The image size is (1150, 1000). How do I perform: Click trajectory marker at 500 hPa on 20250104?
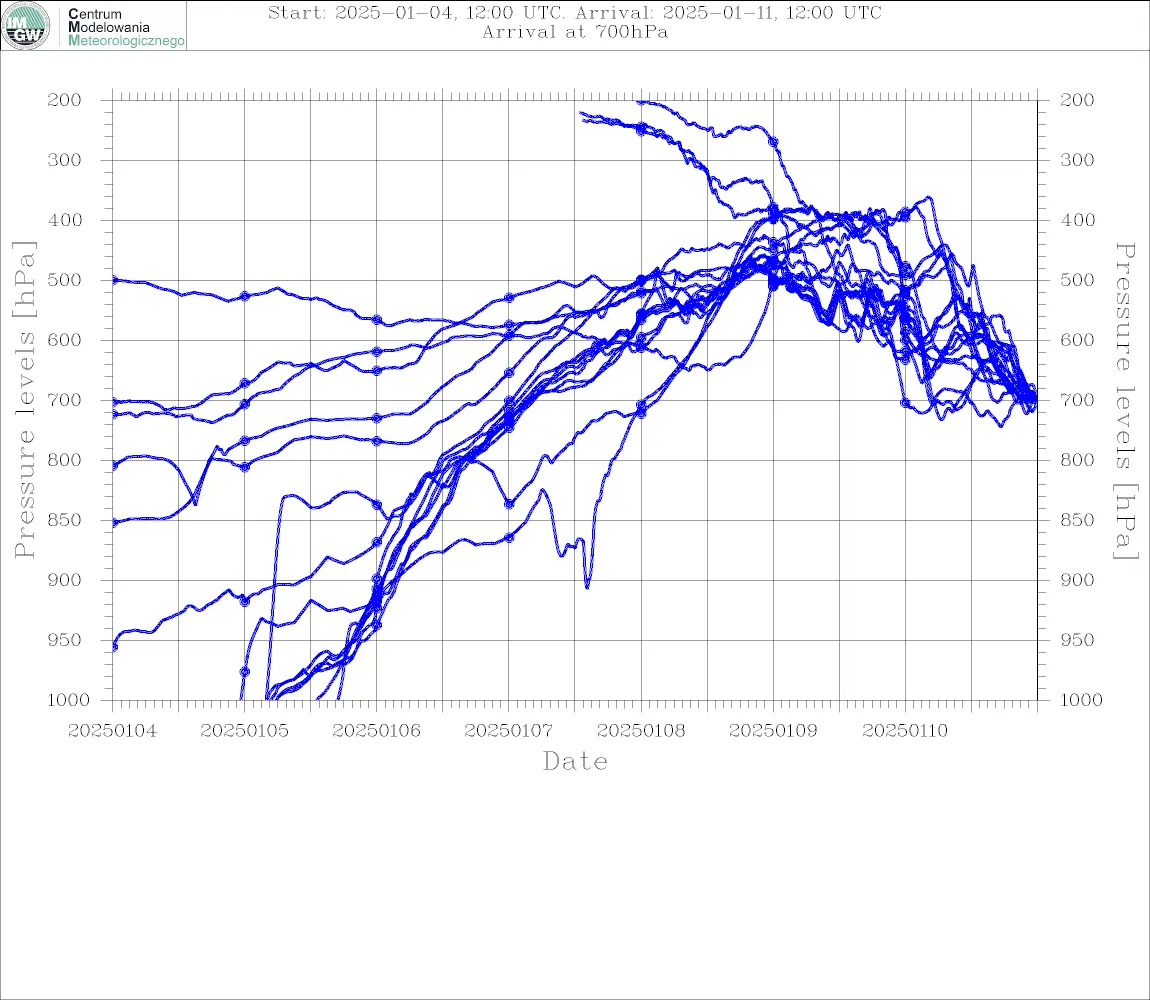114,280
